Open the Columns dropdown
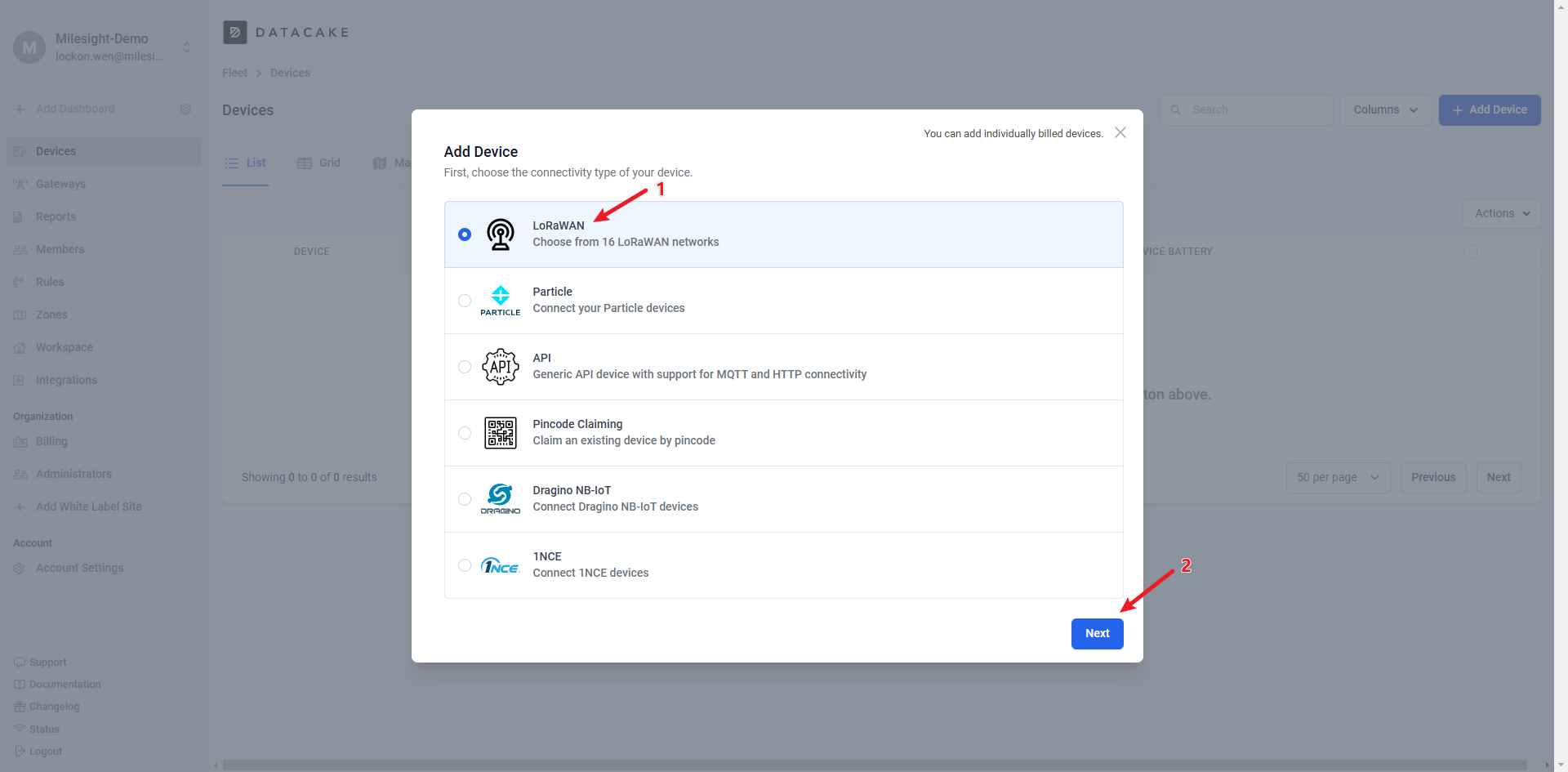Viewport: 1568px width, 772px height. (x=1386, y=109)
